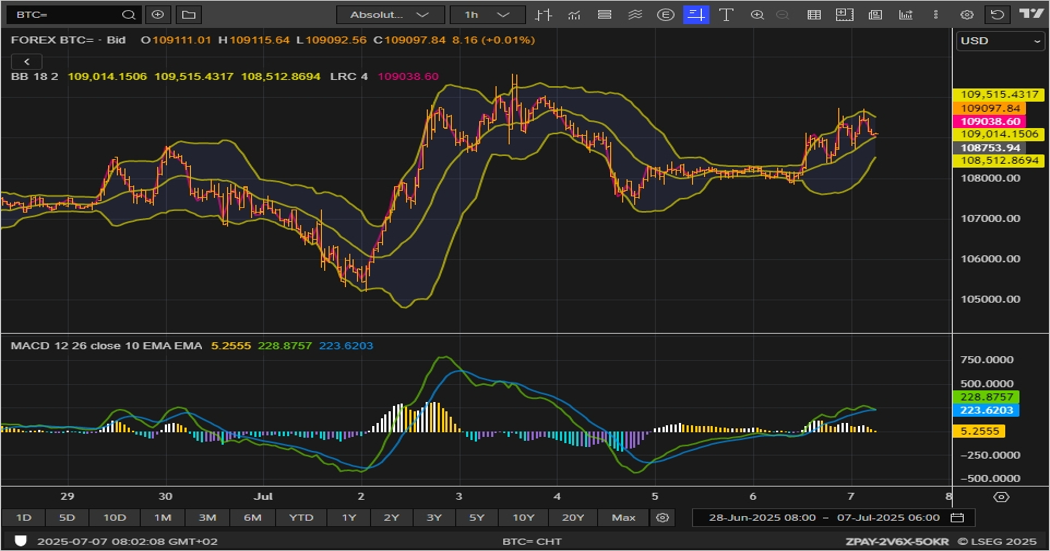Click the news/snapshot image icon

(875, 14)
